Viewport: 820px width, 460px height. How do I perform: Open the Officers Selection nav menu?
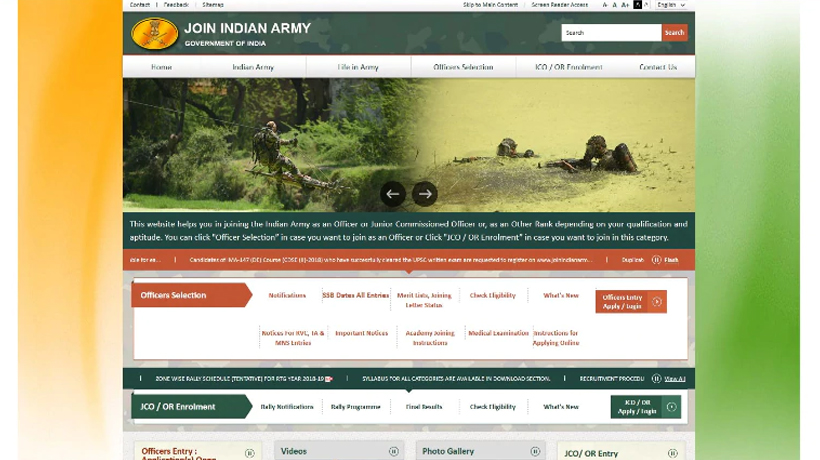point(463,67)
